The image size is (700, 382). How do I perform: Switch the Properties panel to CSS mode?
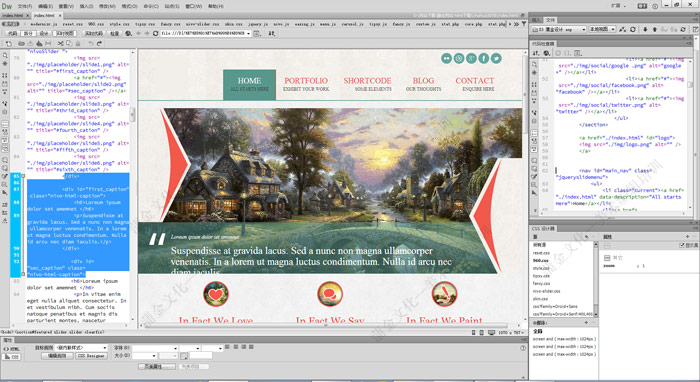[x=12, y=357]
